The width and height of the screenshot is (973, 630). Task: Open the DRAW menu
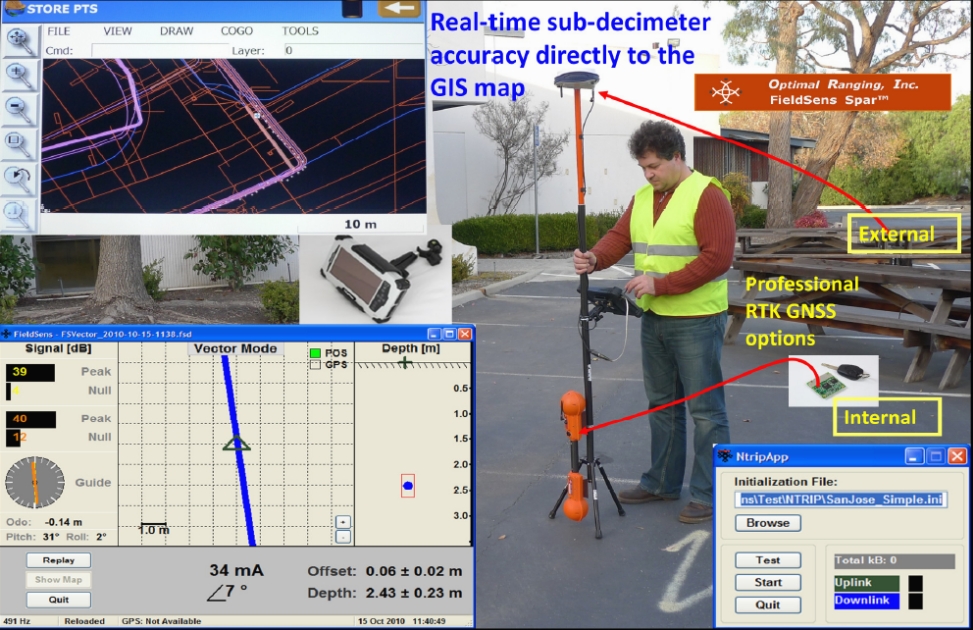click(x=177, y=31)
